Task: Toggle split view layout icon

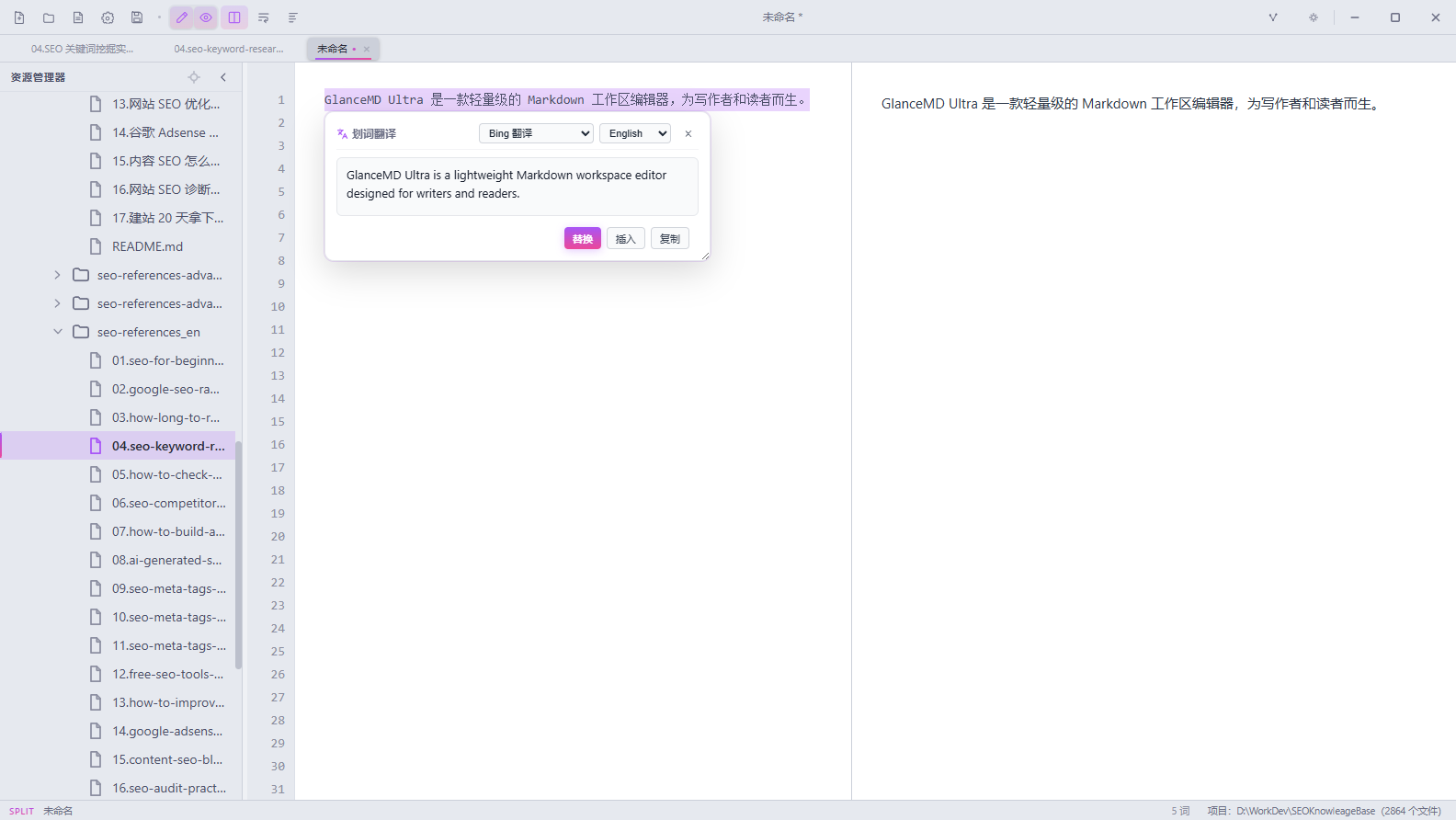Action: pos(234,17)
